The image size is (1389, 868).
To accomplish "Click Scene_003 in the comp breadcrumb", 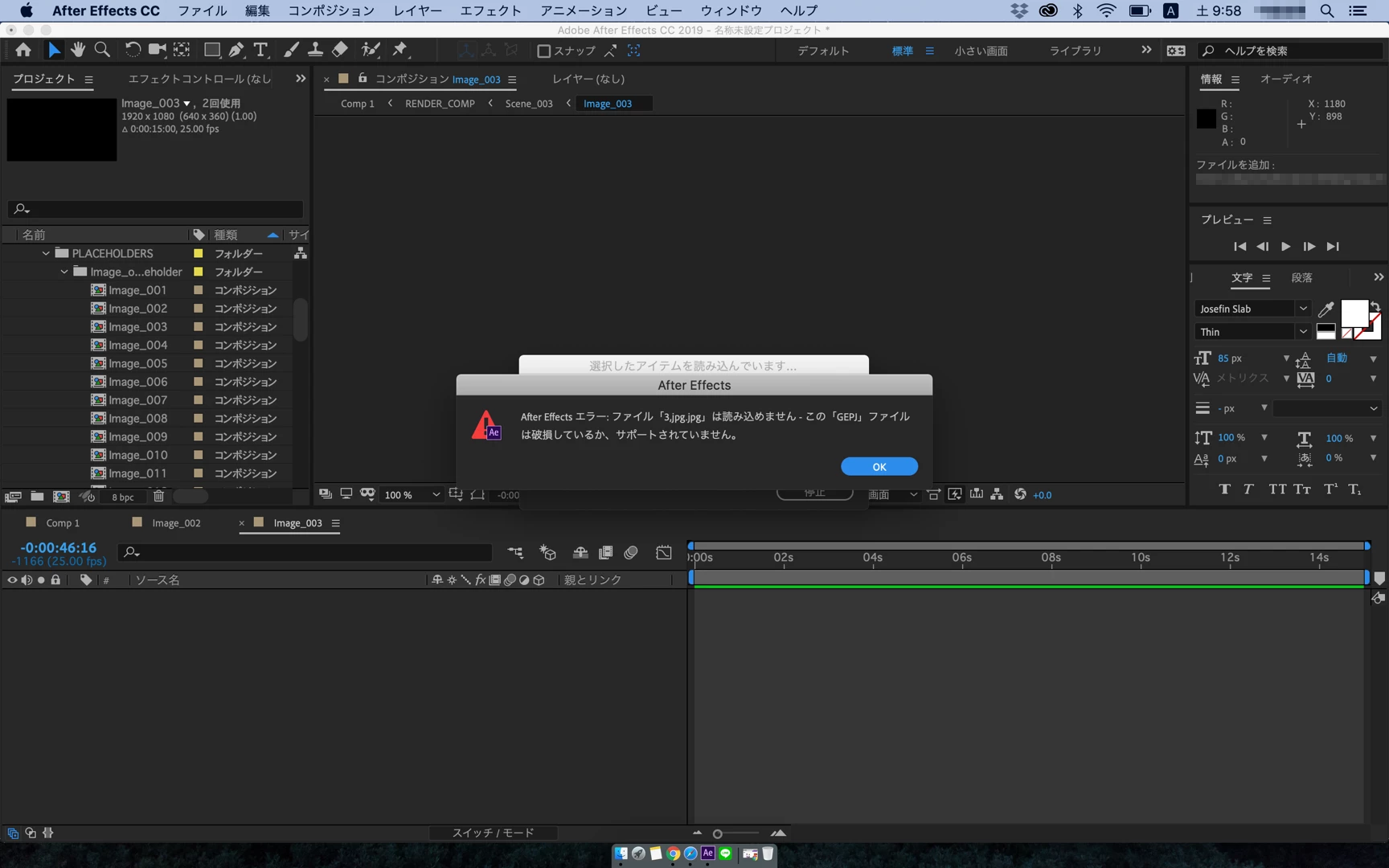I will point(529,104).
